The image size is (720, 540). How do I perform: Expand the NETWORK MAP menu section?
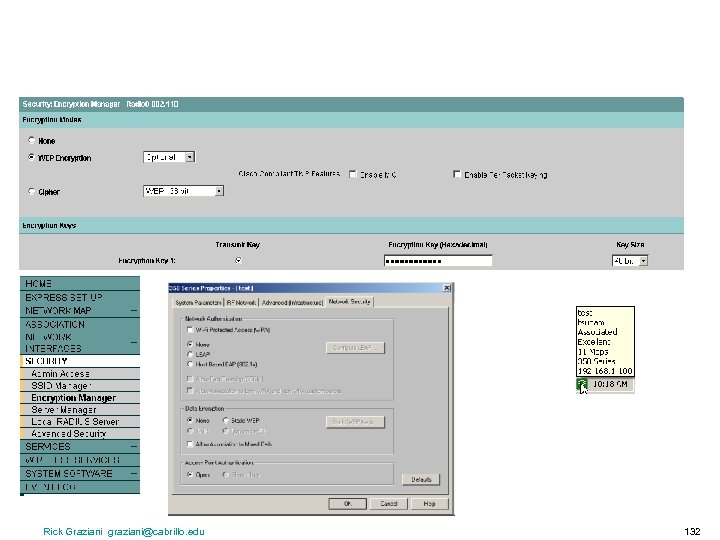point(134,311)
